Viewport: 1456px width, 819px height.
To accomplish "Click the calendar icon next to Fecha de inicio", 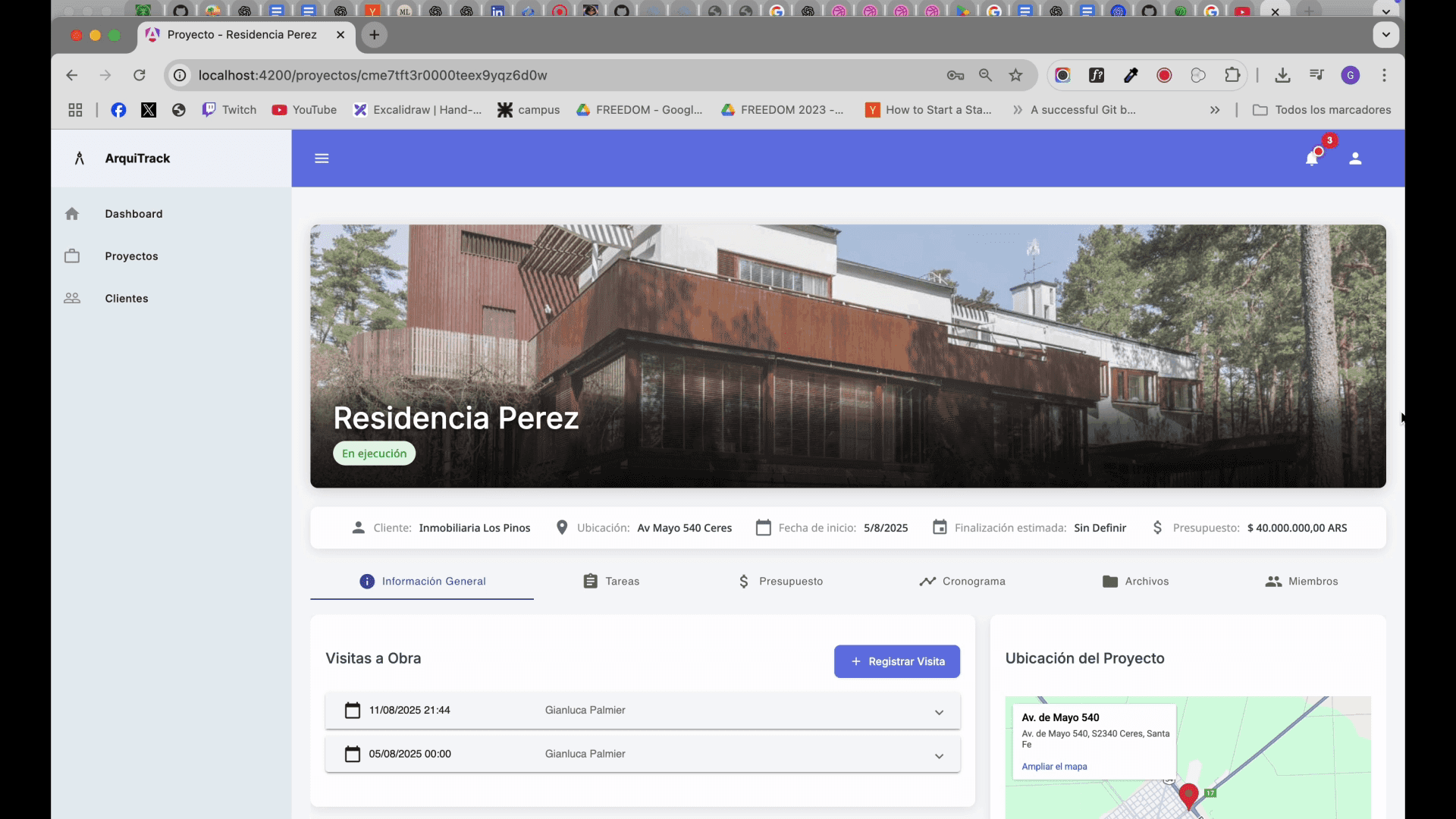I will coord(764,527).
